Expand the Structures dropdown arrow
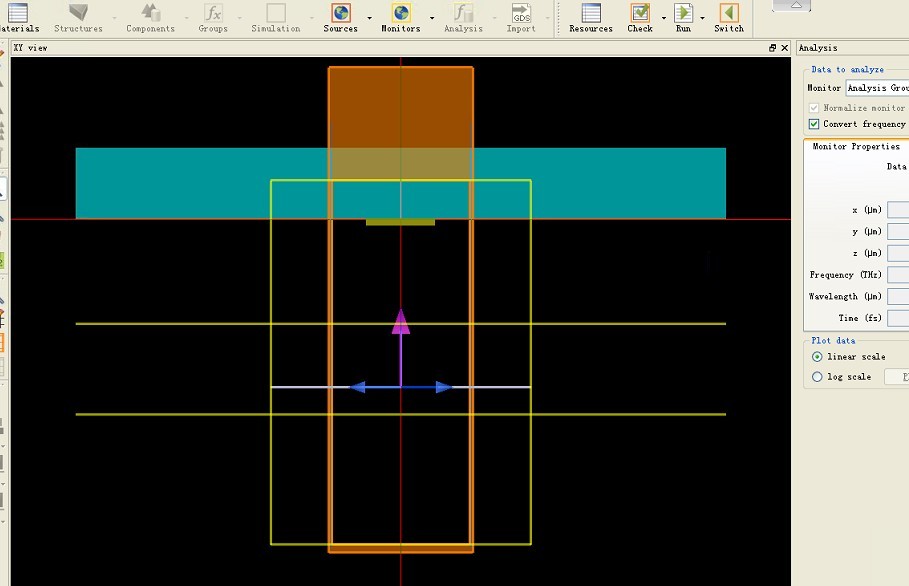 click(x=114, y=18)
